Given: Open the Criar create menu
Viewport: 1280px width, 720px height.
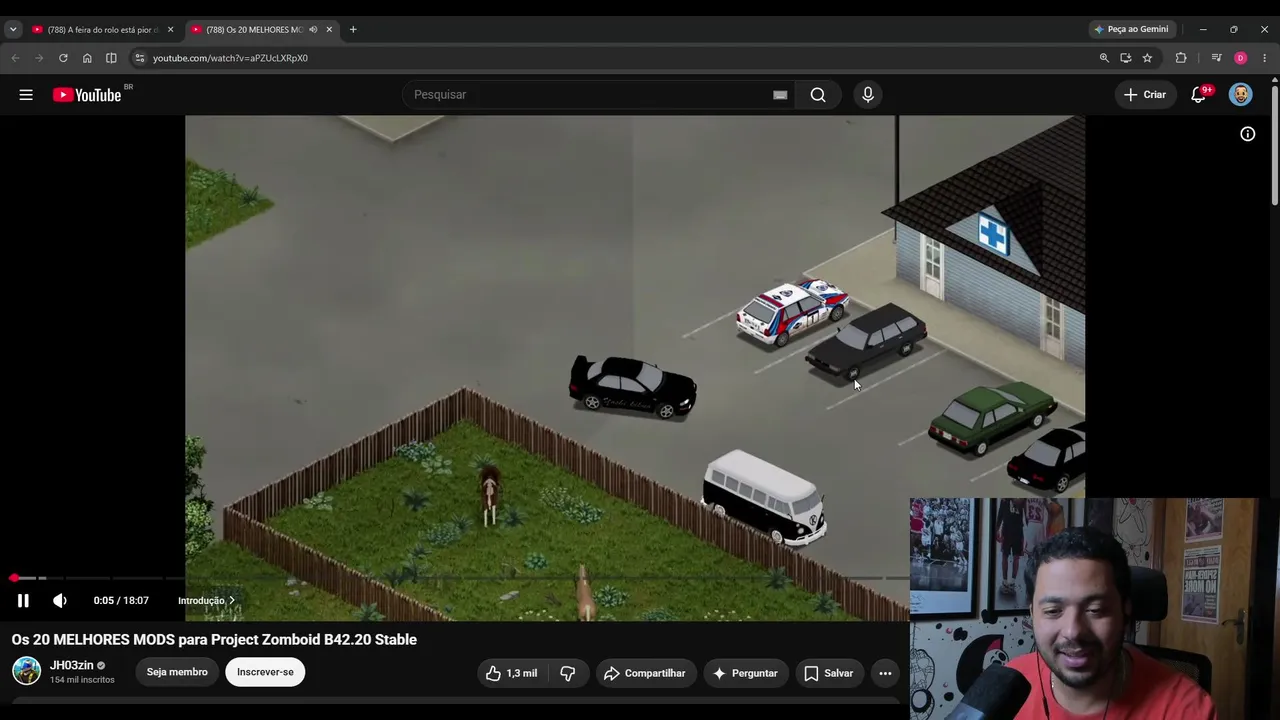Looking at the screenshot, I should pyautogui.click(x=1145, y=95).
